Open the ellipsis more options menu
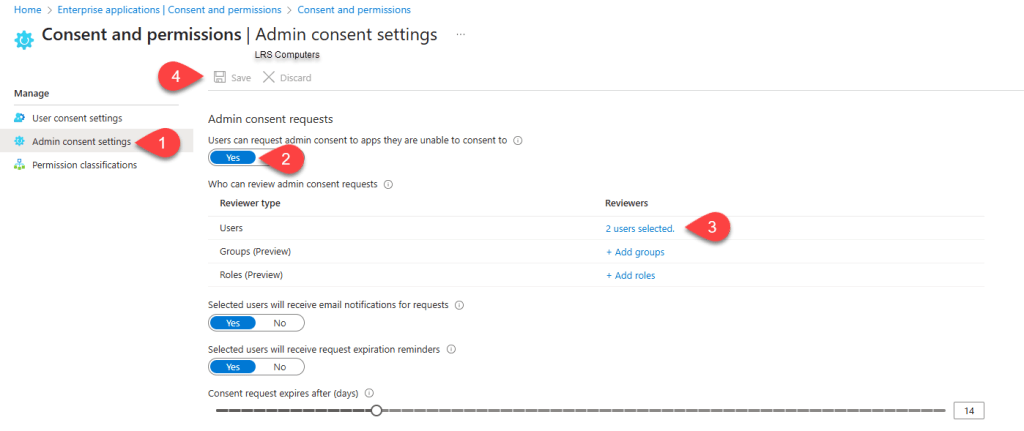Viewport: 1024px width, 431px height. pos(461,34)
